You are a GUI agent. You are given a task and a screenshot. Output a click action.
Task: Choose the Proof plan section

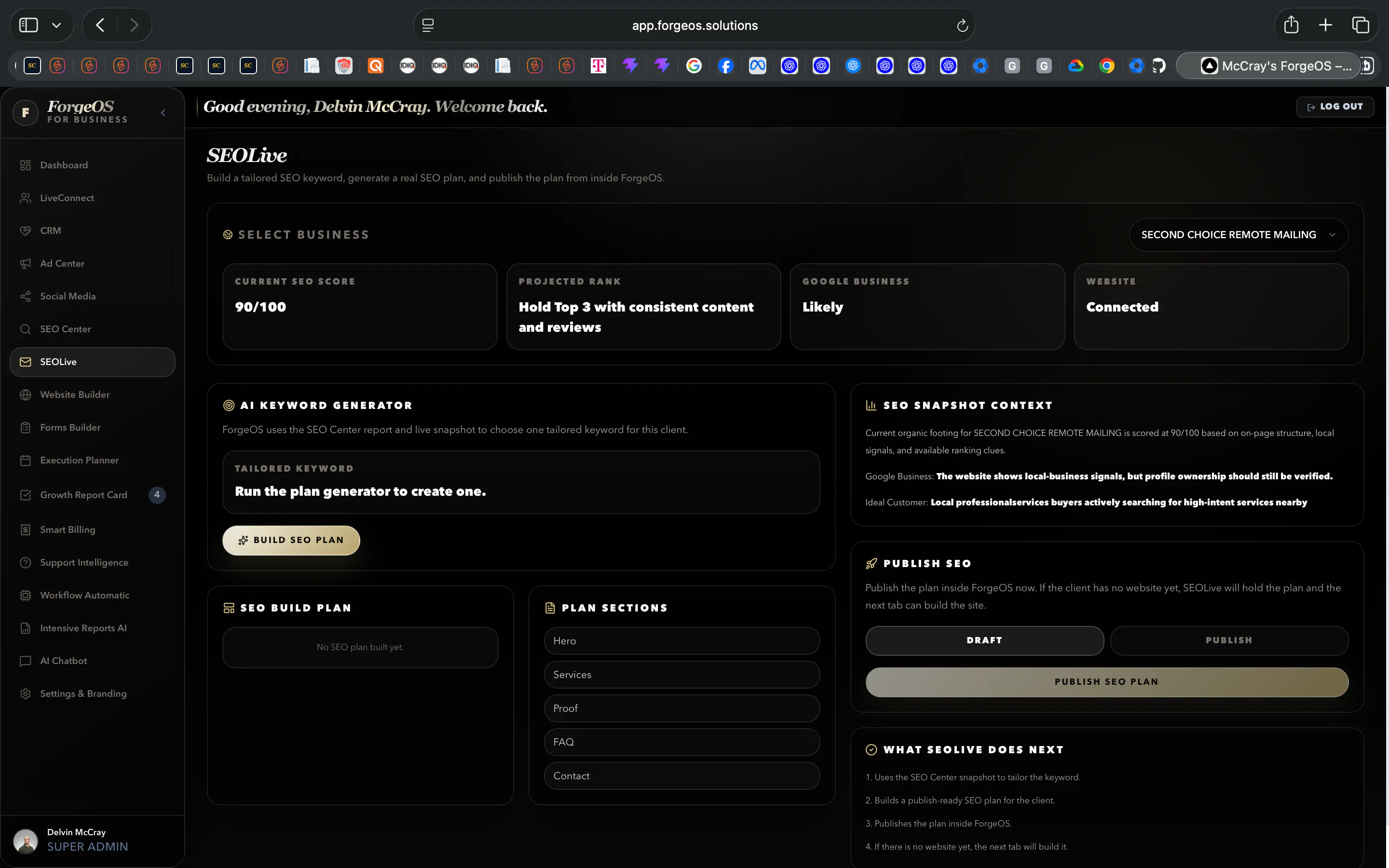(681, 708)
